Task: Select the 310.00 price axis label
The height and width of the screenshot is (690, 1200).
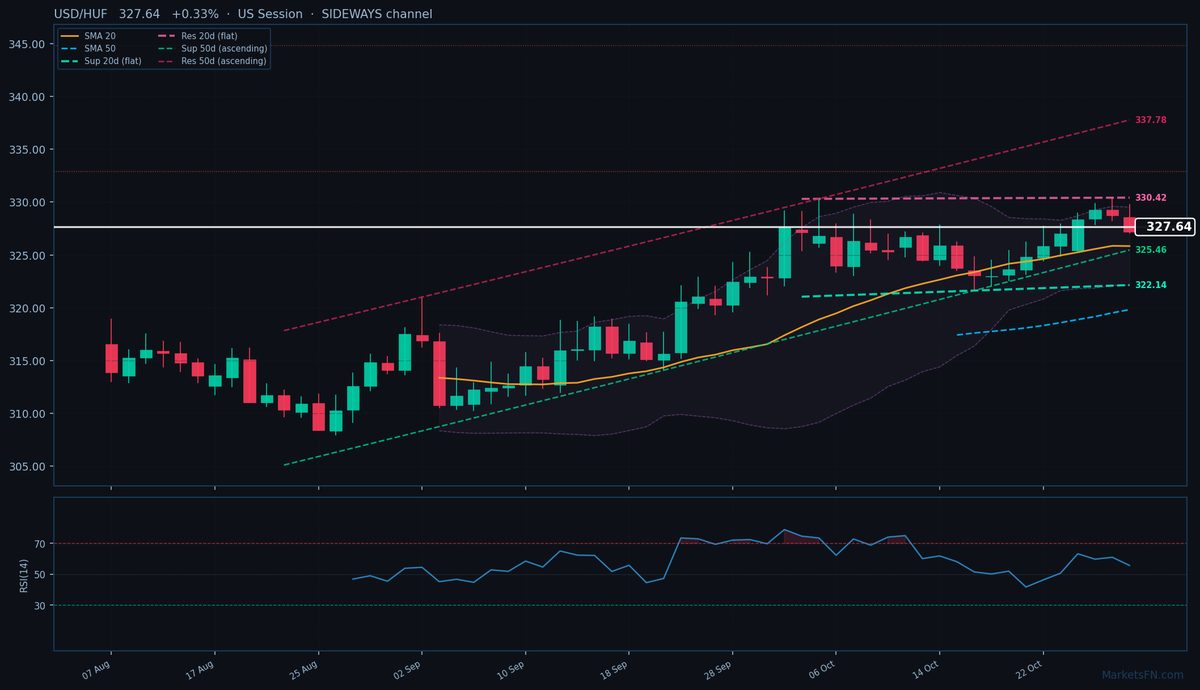Action: (x=26, y=414)
